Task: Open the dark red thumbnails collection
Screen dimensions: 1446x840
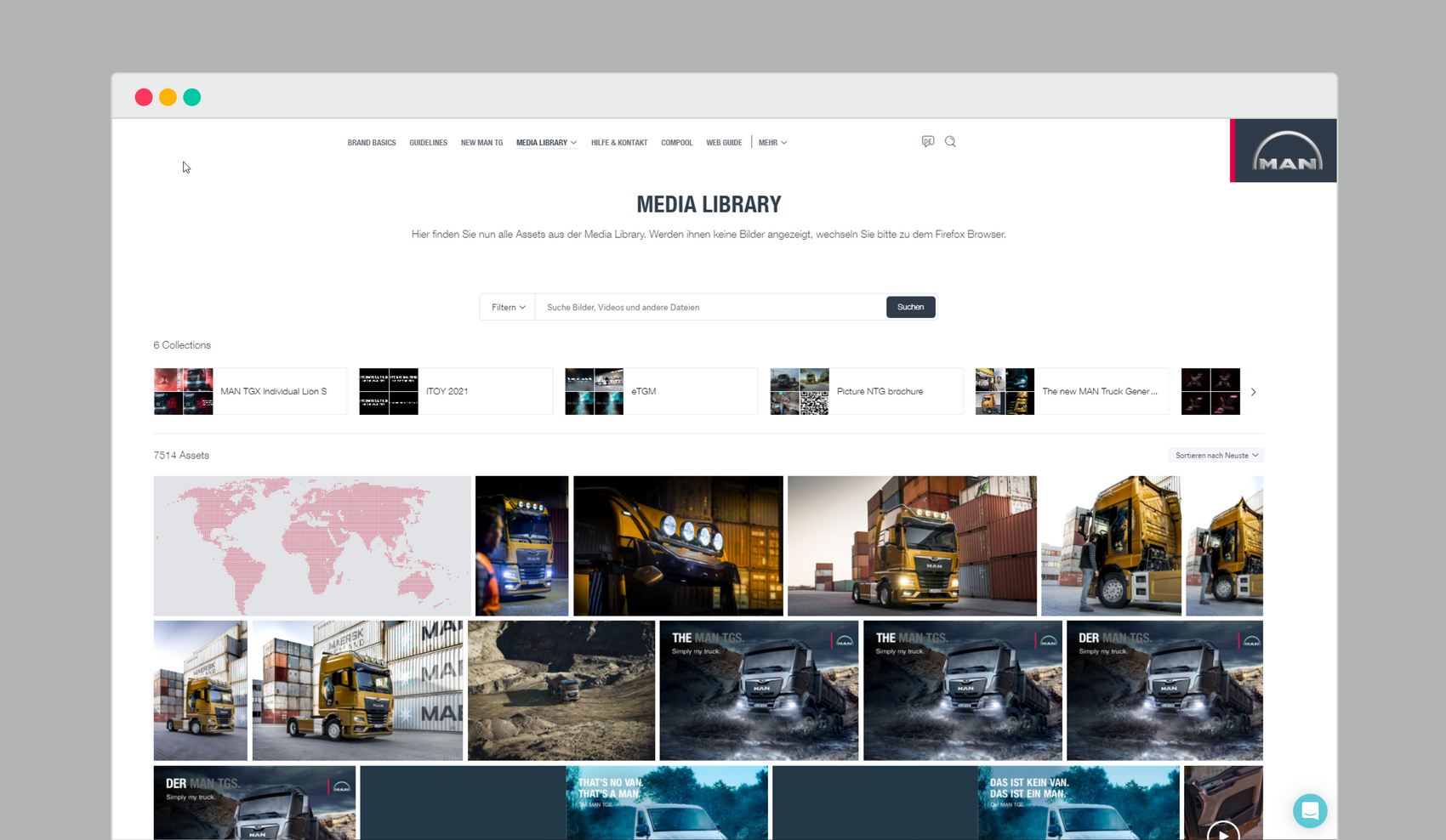Action: coord(1210,391)
